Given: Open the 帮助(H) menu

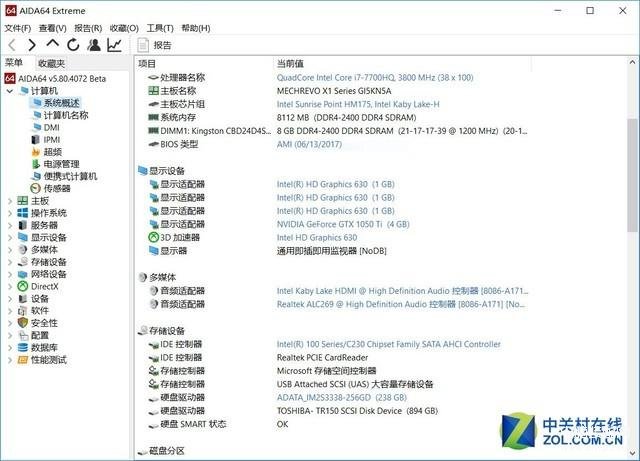Looking at the screenshot, I should point(196,28).
